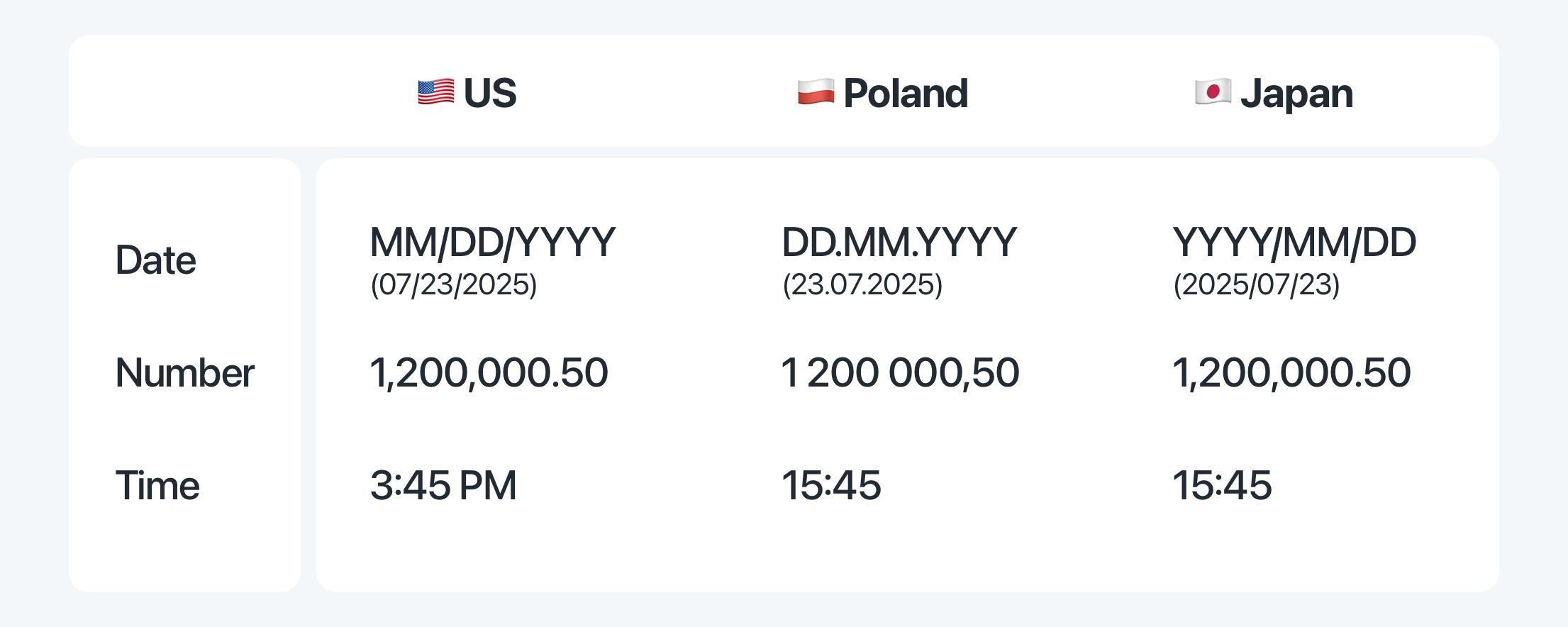
Task: Select the Poland column header
Action: pos(883,93)
